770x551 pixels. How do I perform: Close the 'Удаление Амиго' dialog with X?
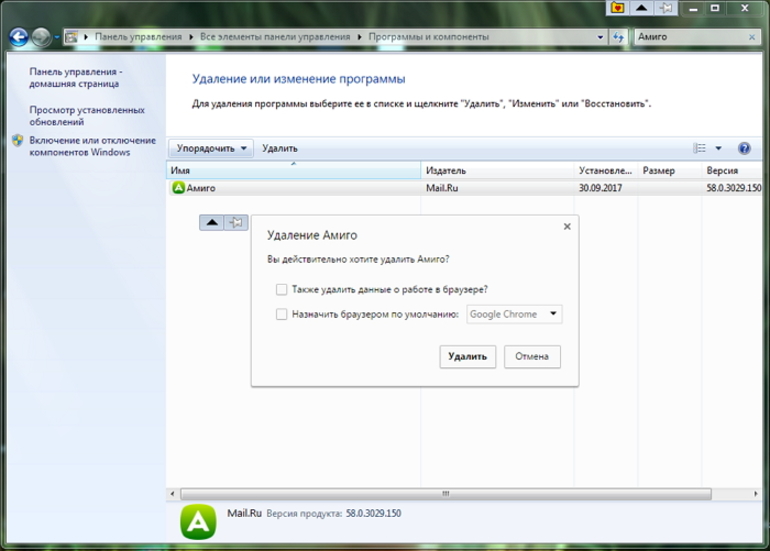[x=567, y=226]
